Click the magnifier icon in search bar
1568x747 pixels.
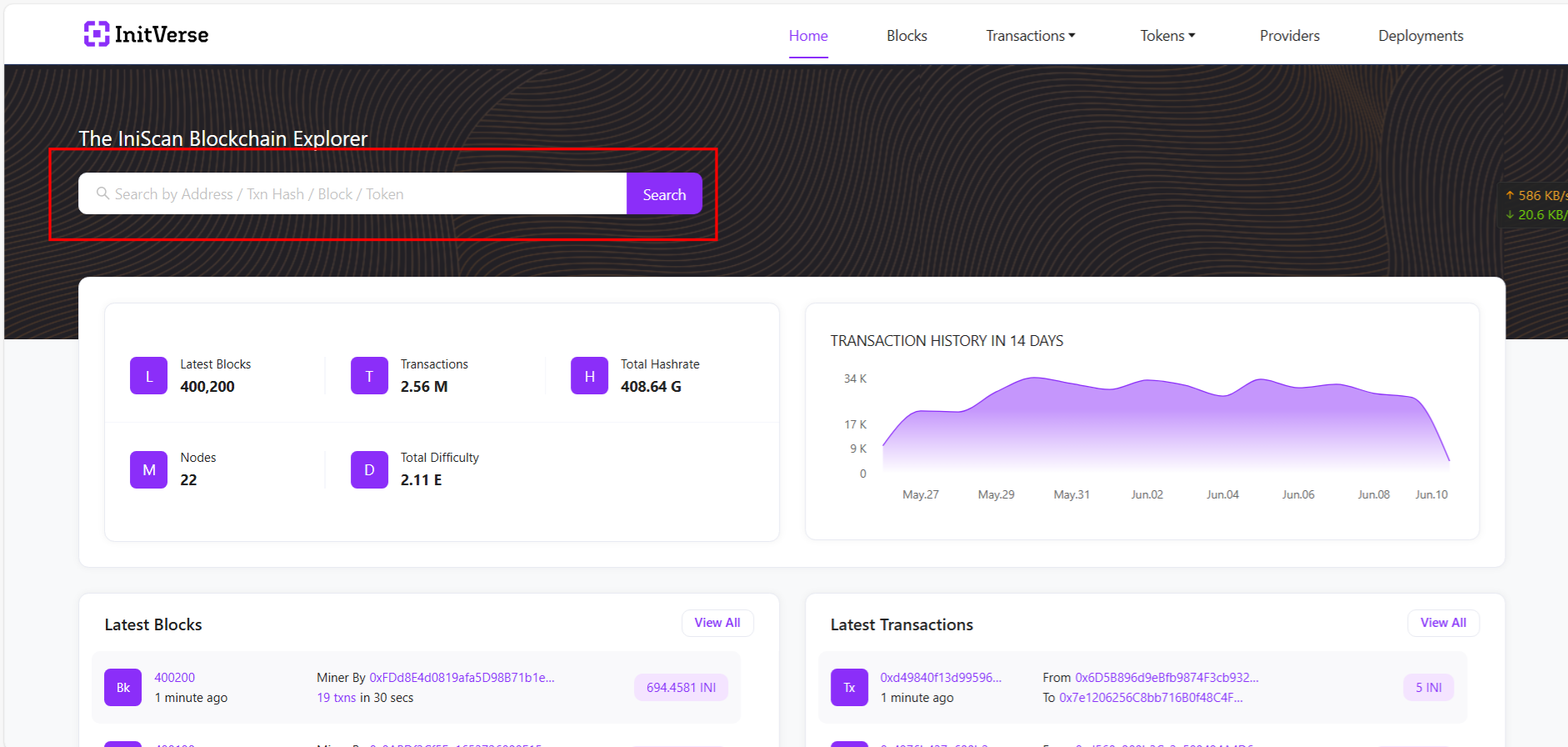[103, 193]
